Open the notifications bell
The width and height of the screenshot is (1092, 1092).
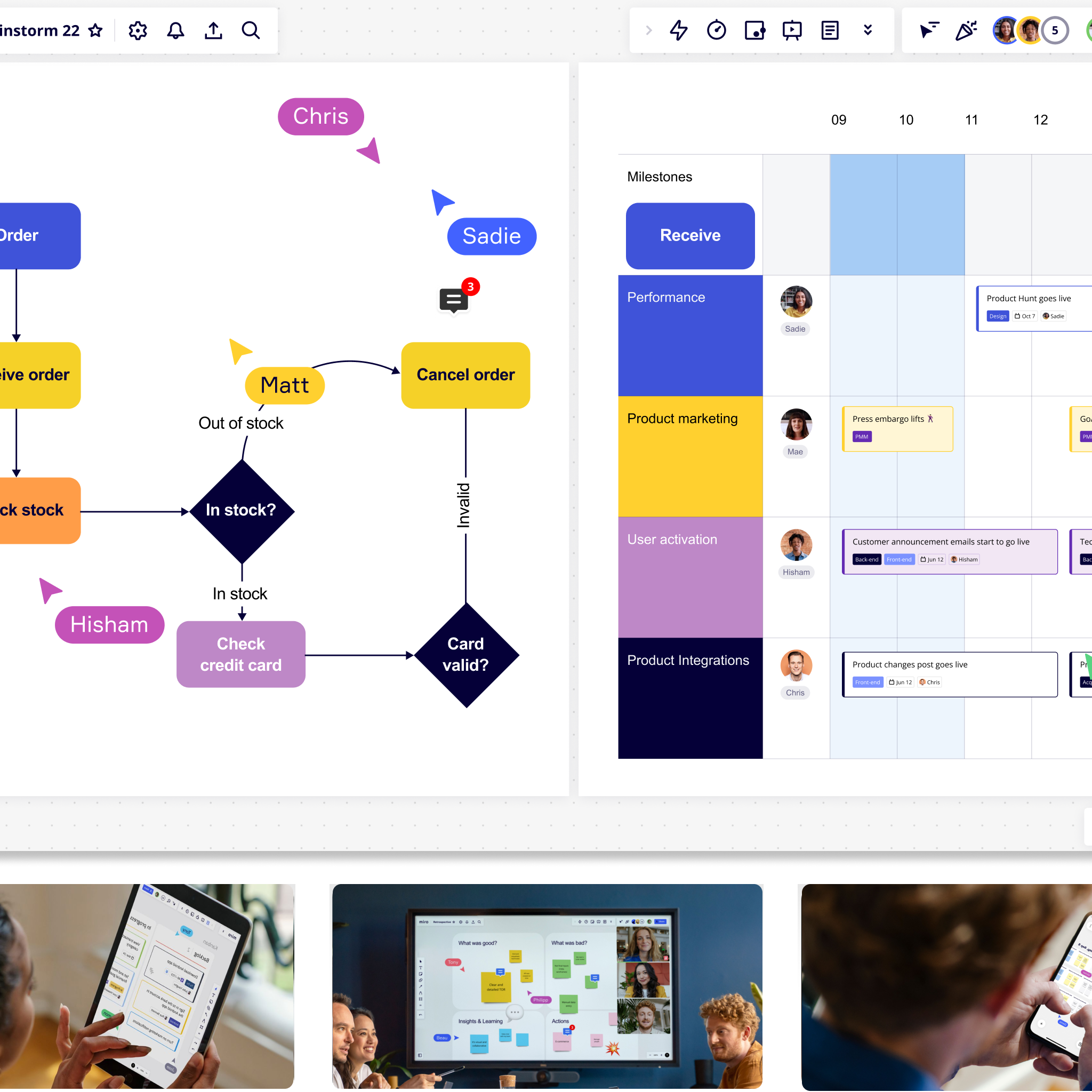[176, 30]
